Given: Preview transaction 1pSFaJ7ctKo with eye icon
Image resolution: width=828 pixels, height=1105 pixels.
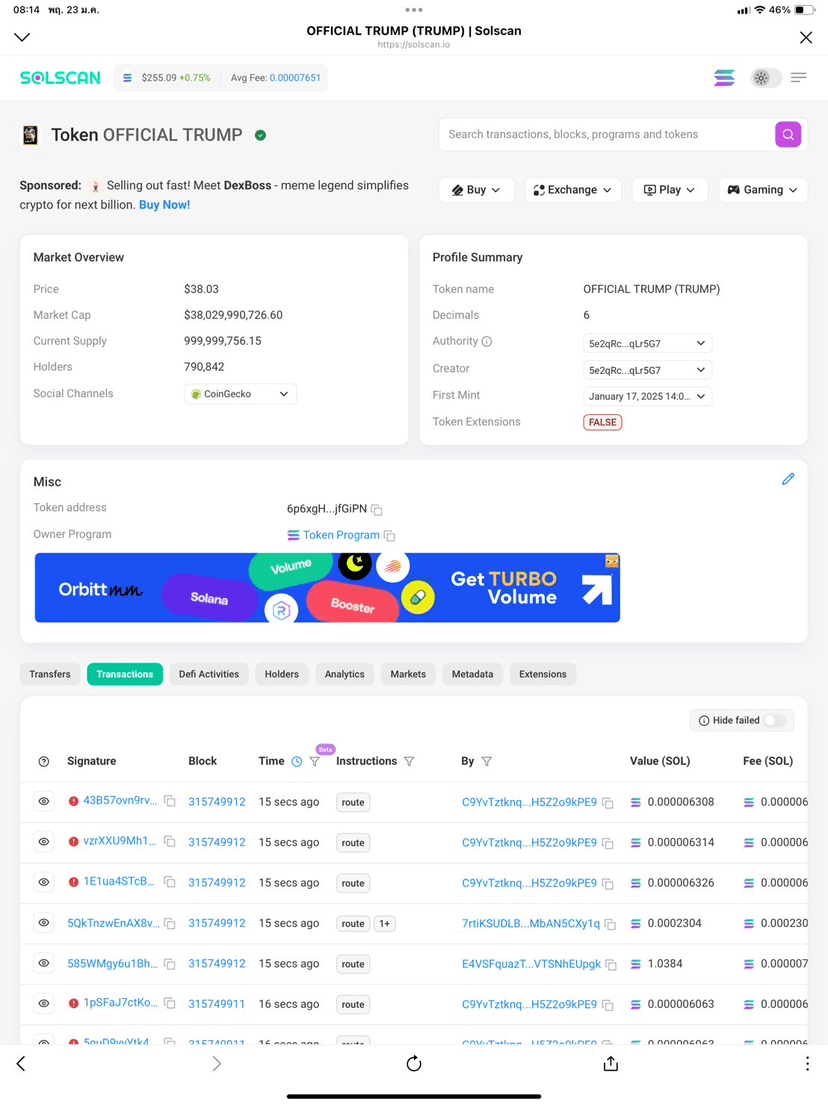Looking at the screenshot, I should click(44, 1004).
